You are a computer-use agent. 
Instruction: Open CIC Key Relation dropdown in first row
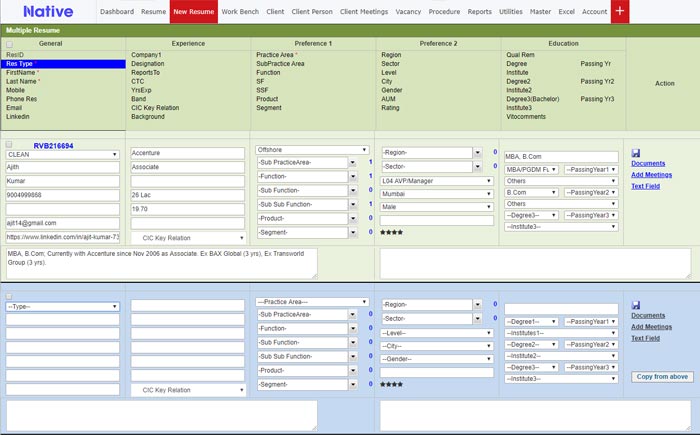coord(188,238)
